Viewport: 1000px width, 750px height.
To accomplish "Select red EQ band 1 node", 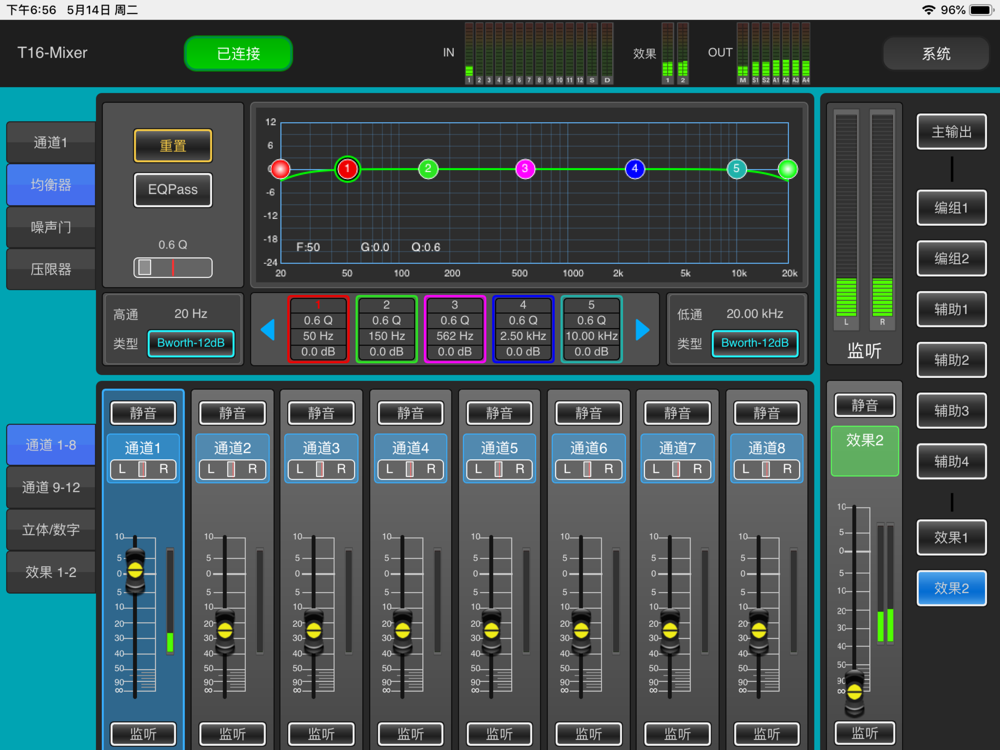I will [x=347, y=169].
